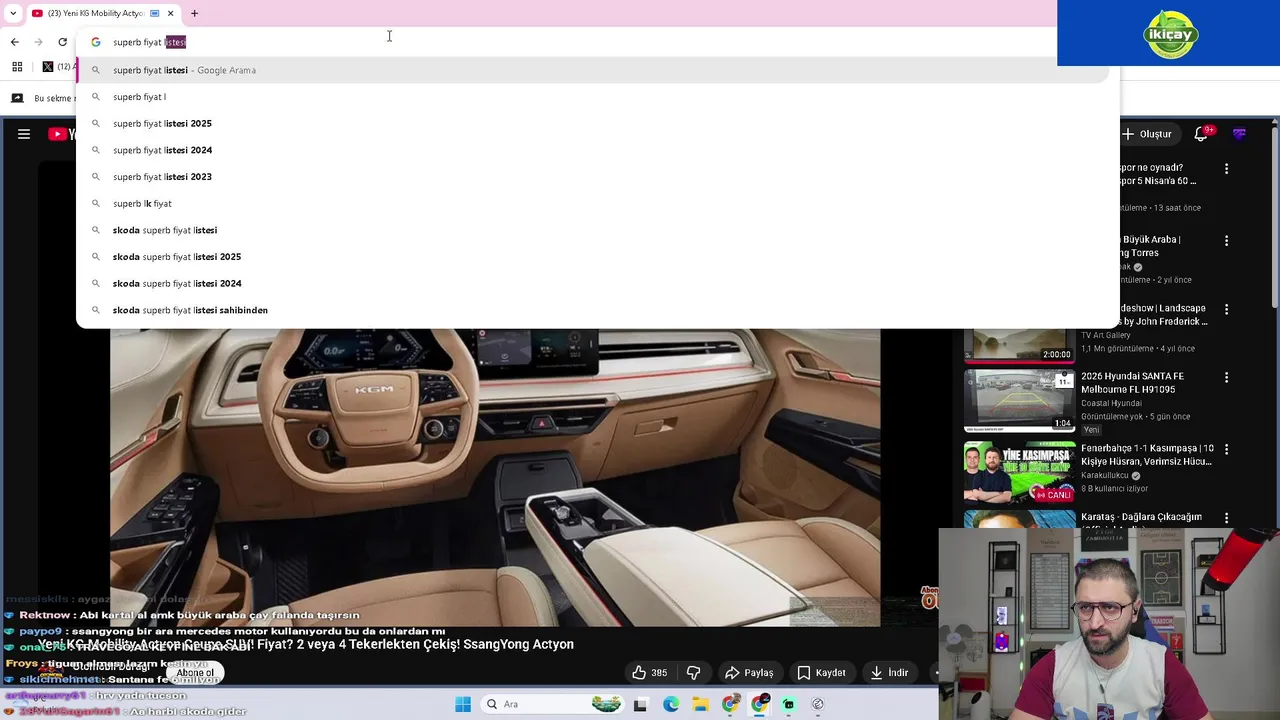Open the active Chrome taskbar icon
Image resolution: width=1280 pixels, height=720 pixels.
760,704
